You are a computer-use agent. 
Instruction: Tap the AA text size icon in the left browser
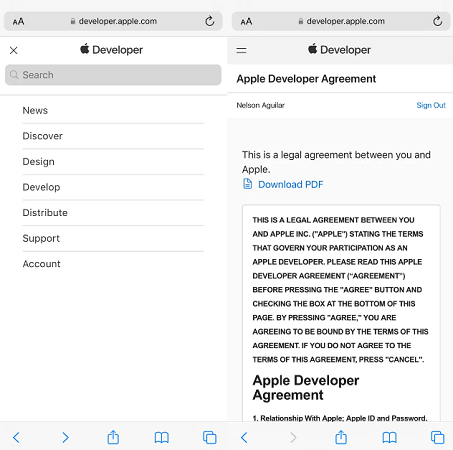pos(18,22)
